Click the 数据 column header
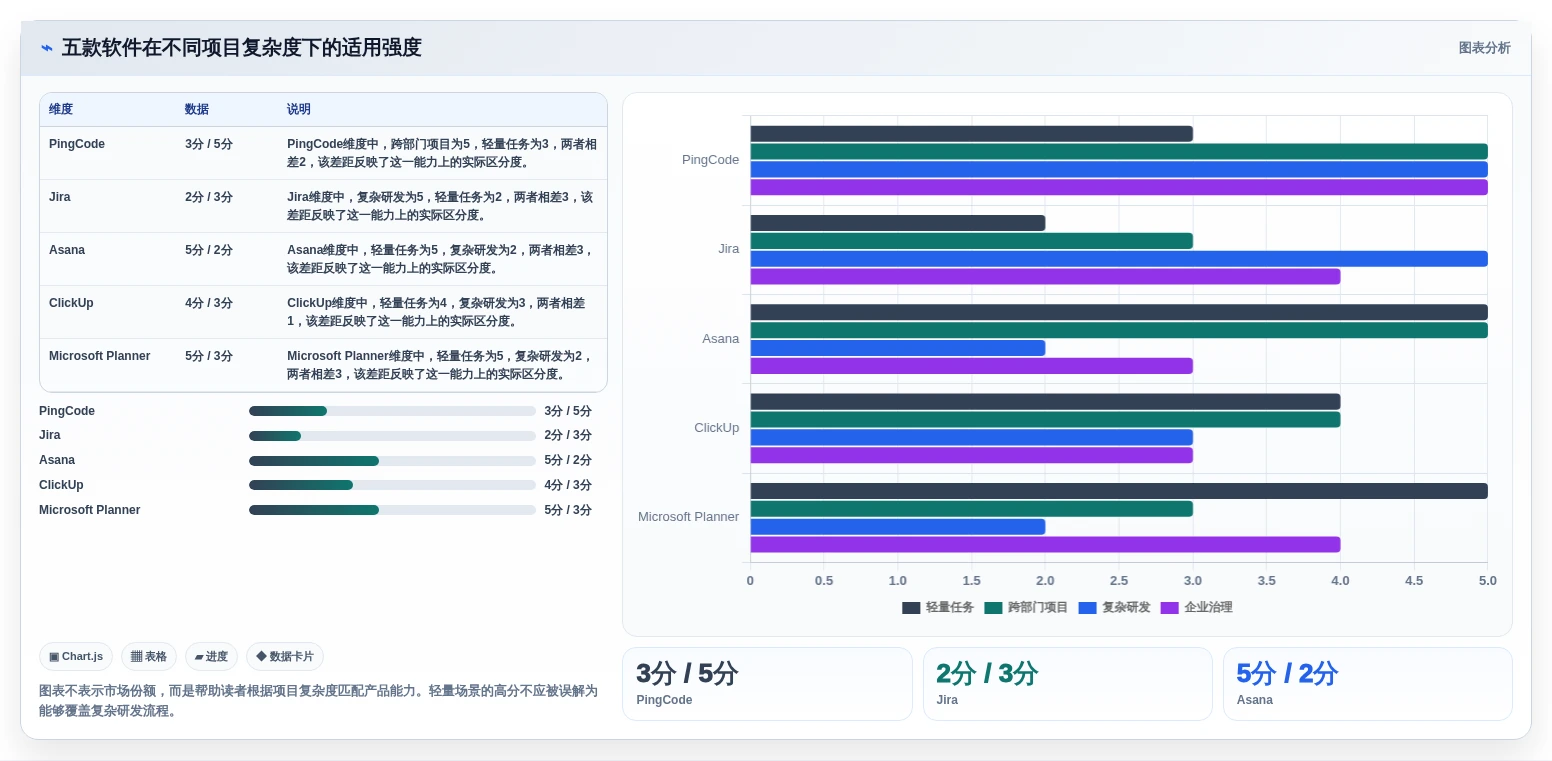 [x=197, y=109]
